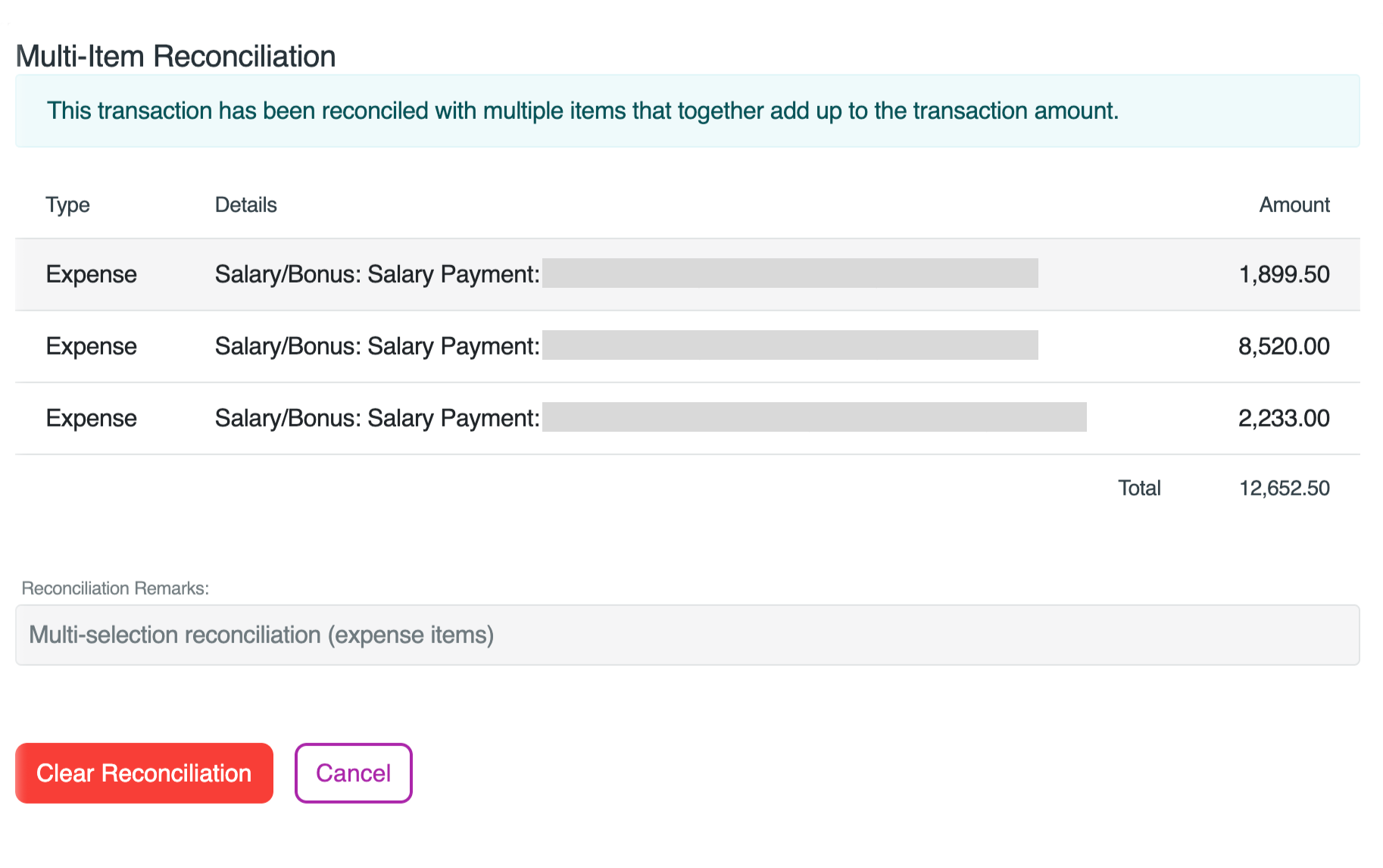Click the Amount column header

pos(1294,205)
